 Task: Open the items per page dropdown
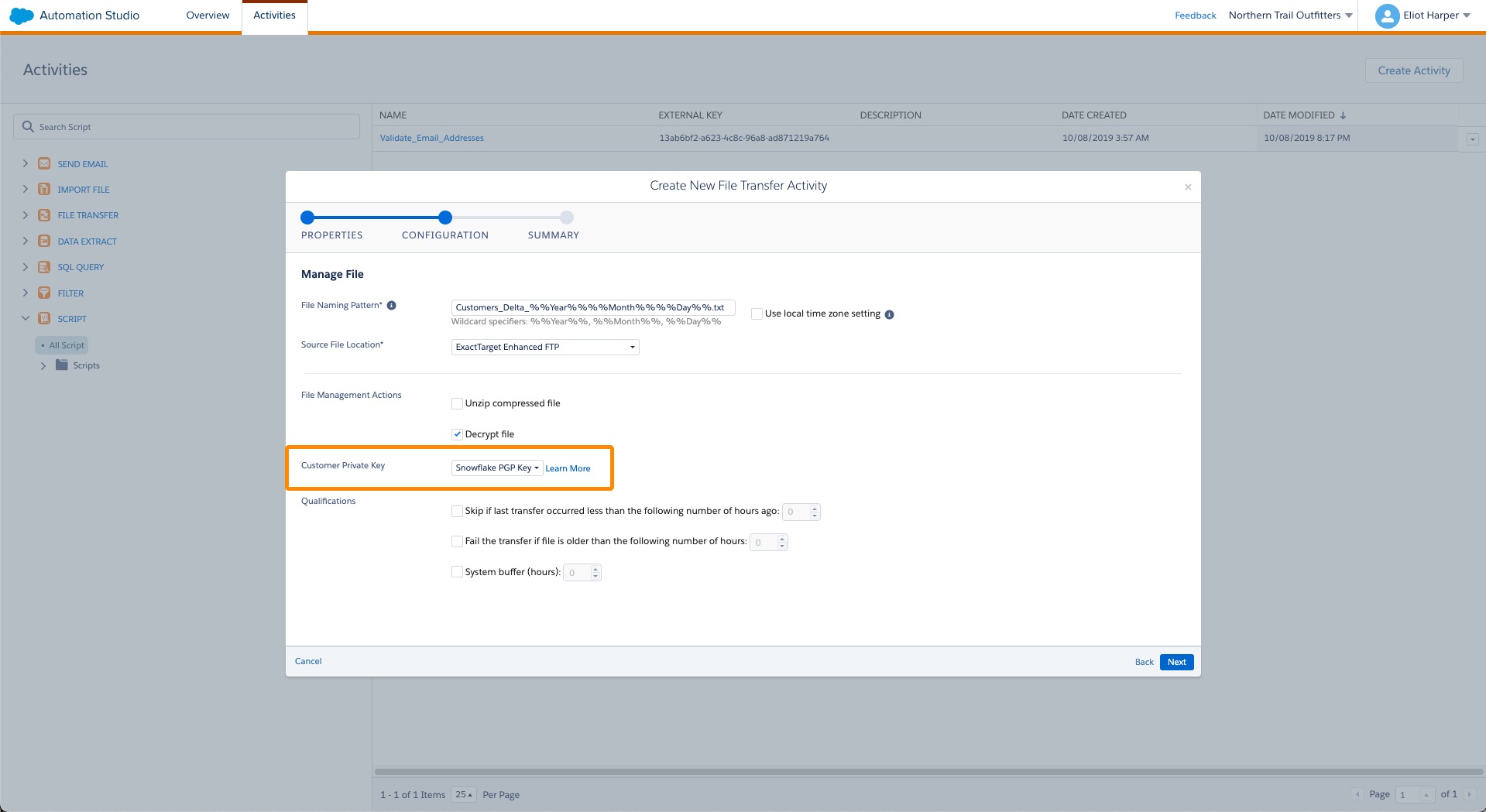(x=464, y=794)
